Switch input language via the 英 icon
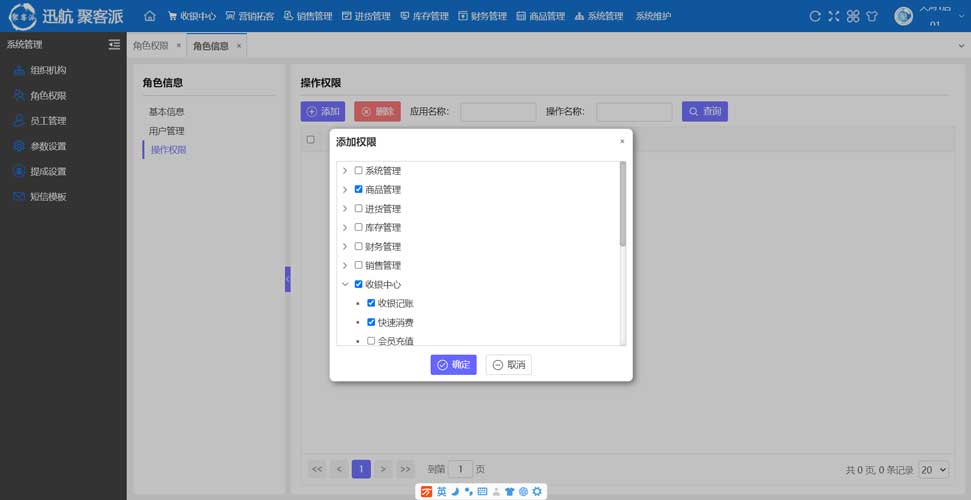Viewport: 971px width, 500px height. pos(442,491)
